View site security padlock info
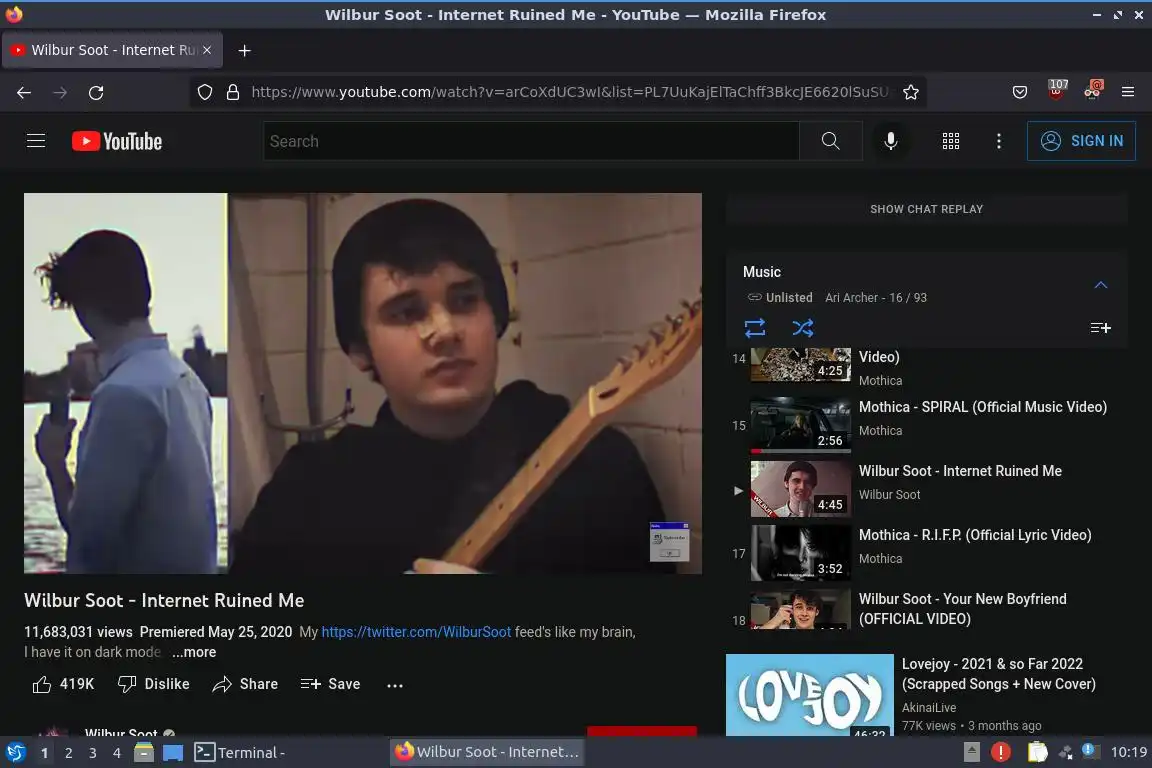Screen dimensions: 1152x768 233,92
